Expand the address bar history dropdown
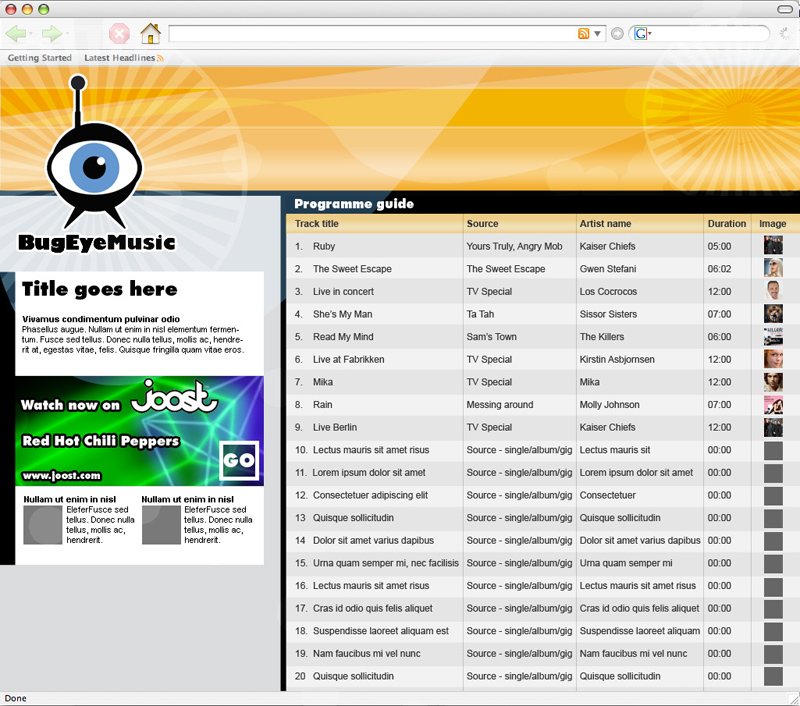Viewport: 800px width, 706px height. 598,34
